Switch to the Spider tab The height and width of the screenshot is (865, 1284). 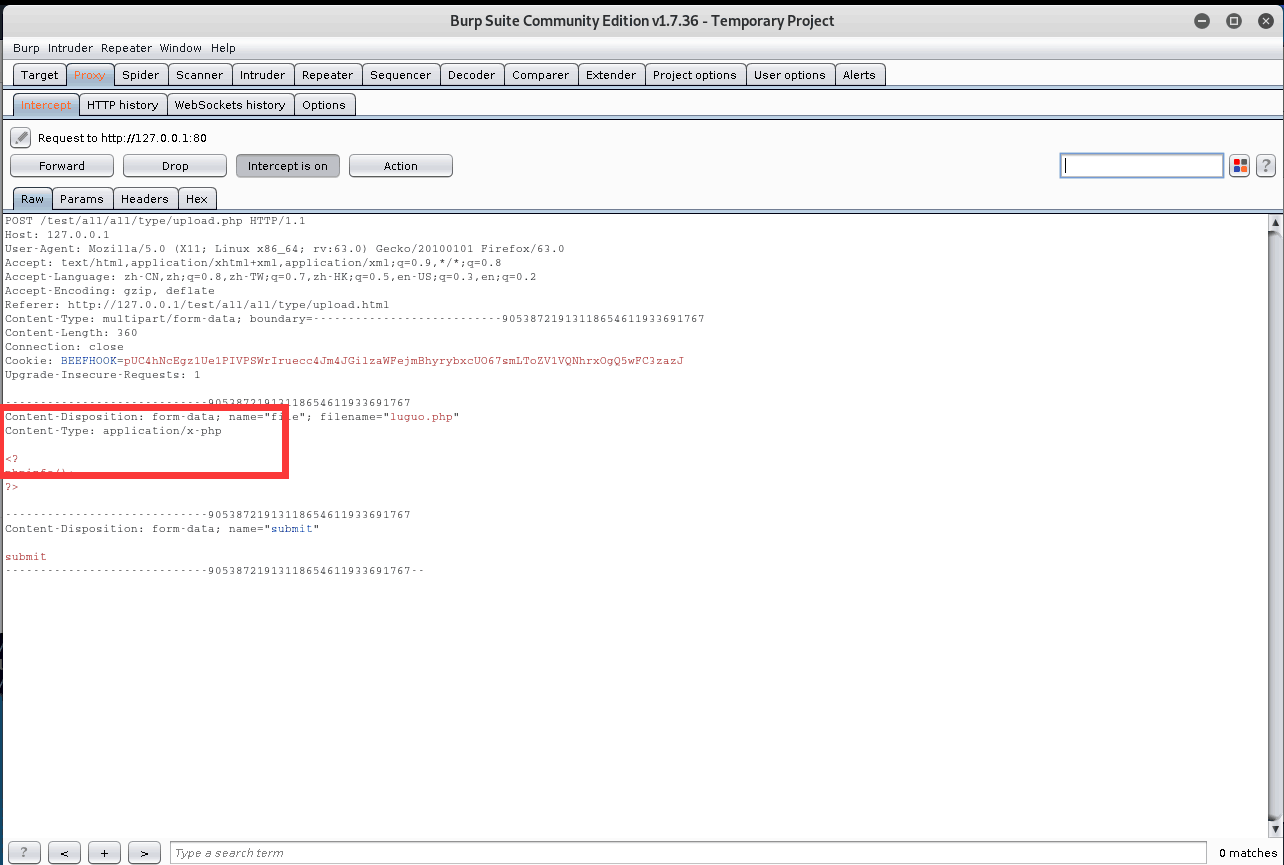coord(141,75)
